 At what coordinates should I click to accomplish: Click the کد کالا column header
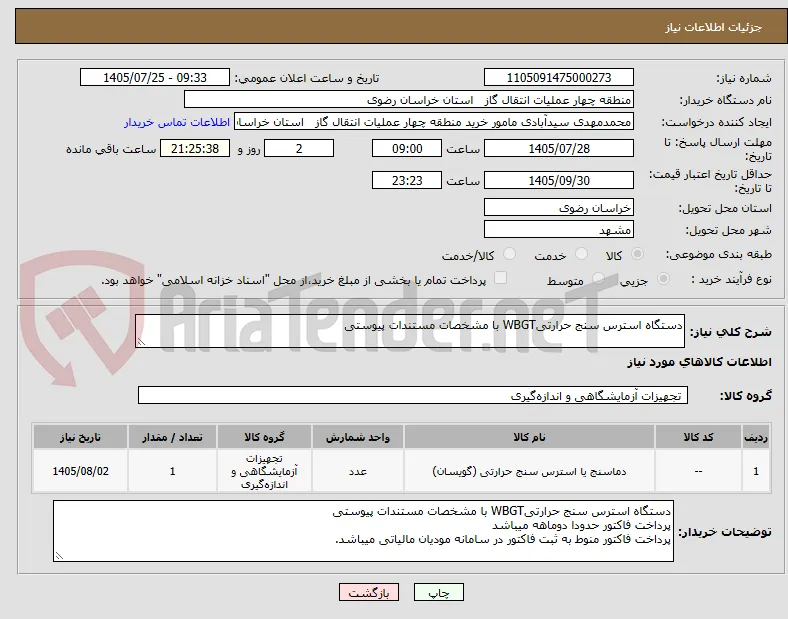[698, 437]
